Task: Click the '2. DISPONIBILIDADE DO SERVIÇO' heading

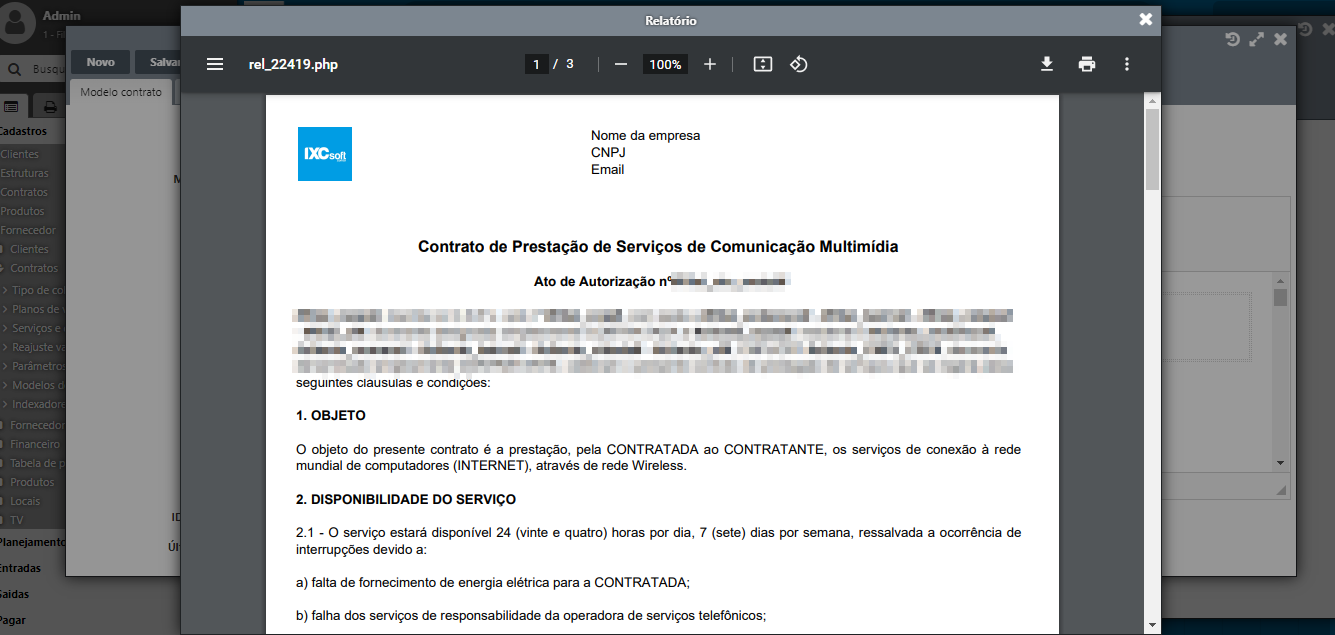Action: pos(406,499)
